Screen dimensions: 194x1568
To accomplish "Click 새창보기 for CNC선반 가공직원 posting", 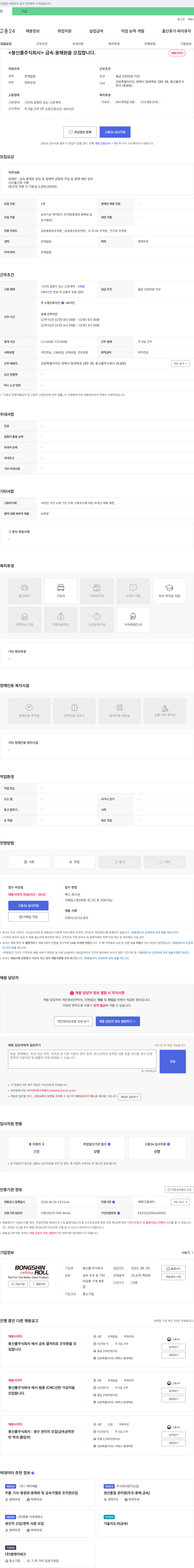I will 174,1399.
